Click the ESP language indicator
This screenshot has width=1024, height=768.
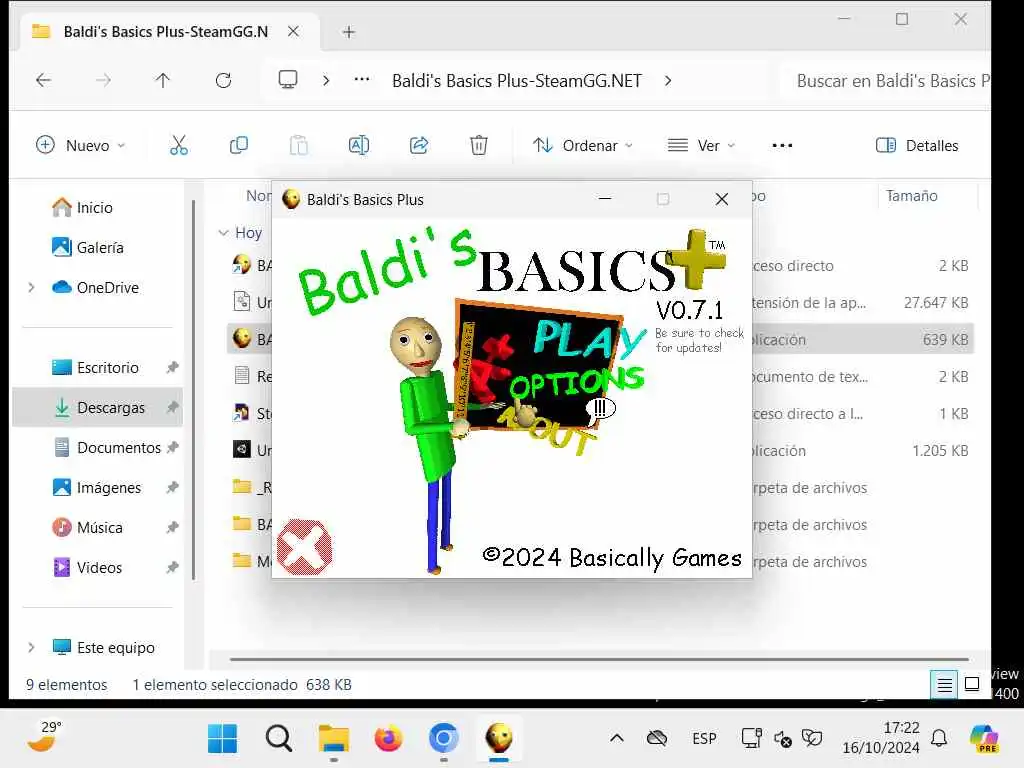point(704,739)
